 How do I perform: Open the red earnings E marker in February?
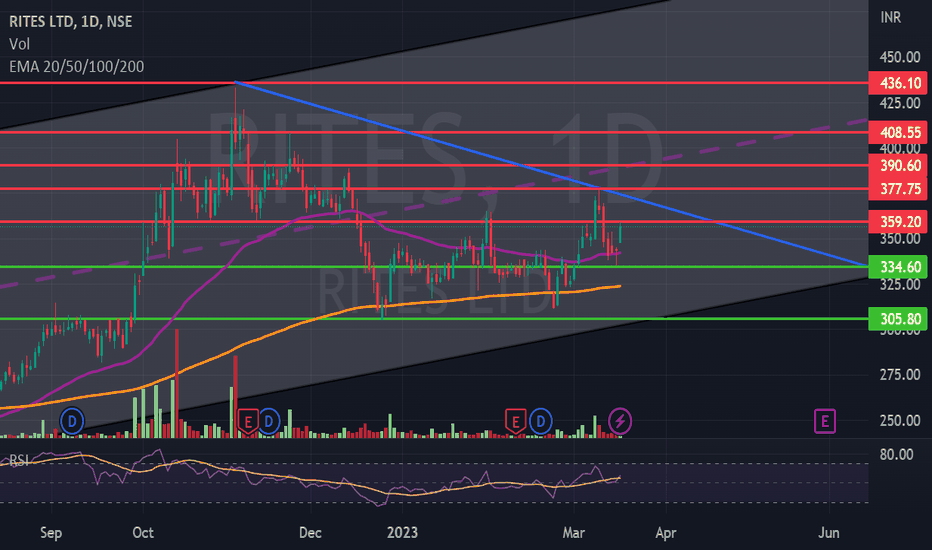point(515,422)
